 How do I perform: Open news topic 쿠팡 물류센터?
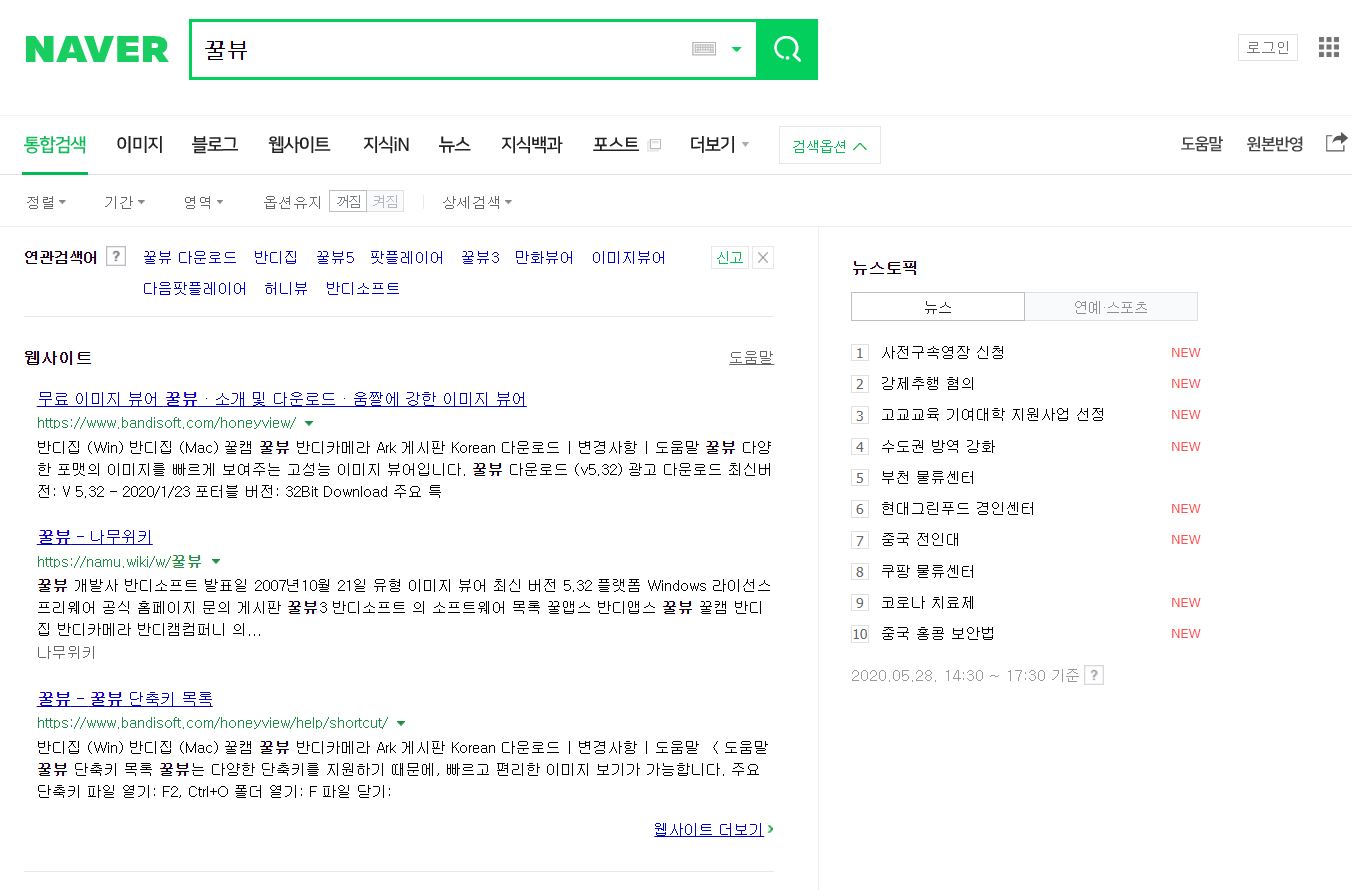[928, 571]
